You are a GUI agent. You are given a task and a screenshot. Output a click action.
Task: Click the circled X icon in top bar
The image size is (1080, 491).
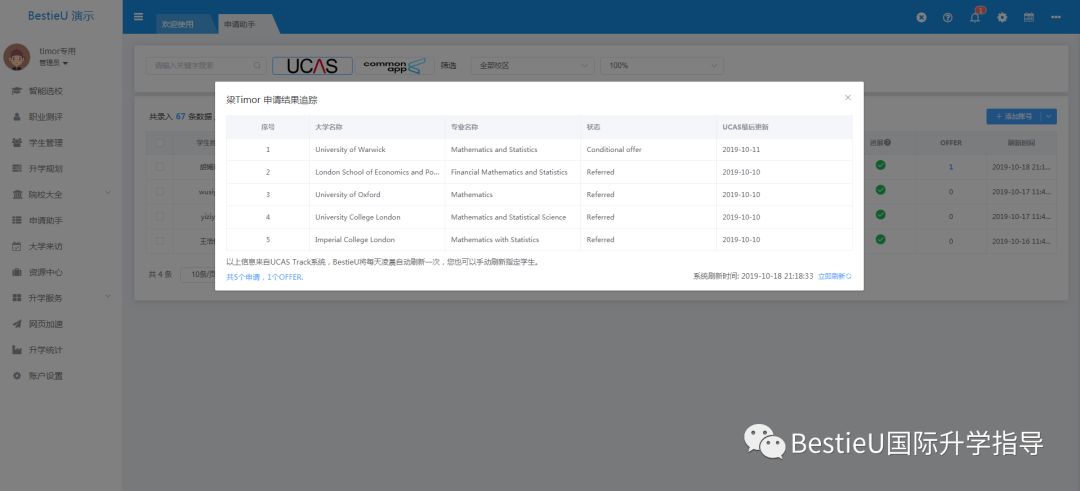pyautogui.click(x=922, y=17)
